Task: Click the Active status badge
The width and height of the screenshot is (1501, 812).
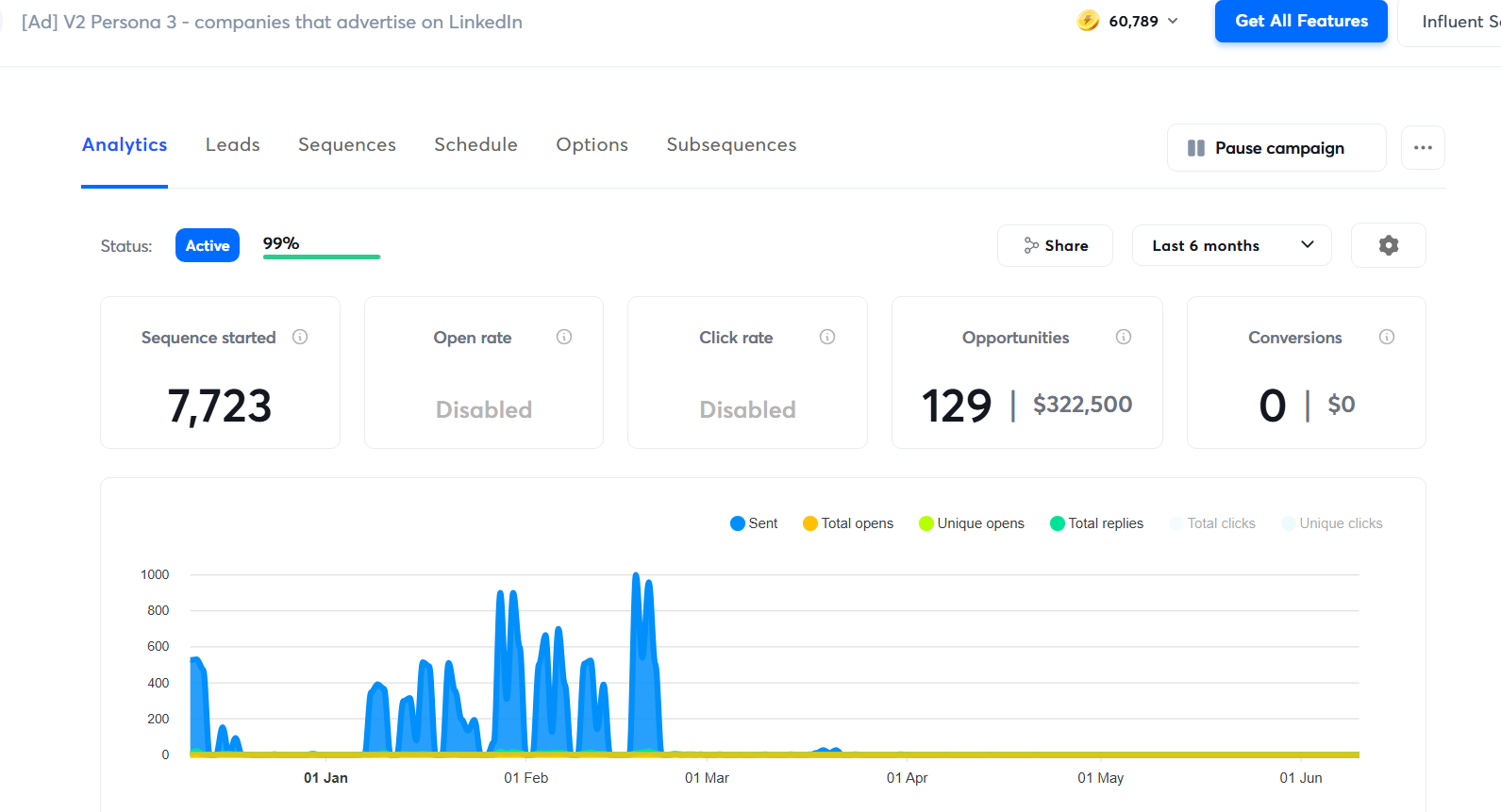Action: click(x=208, y=245)
